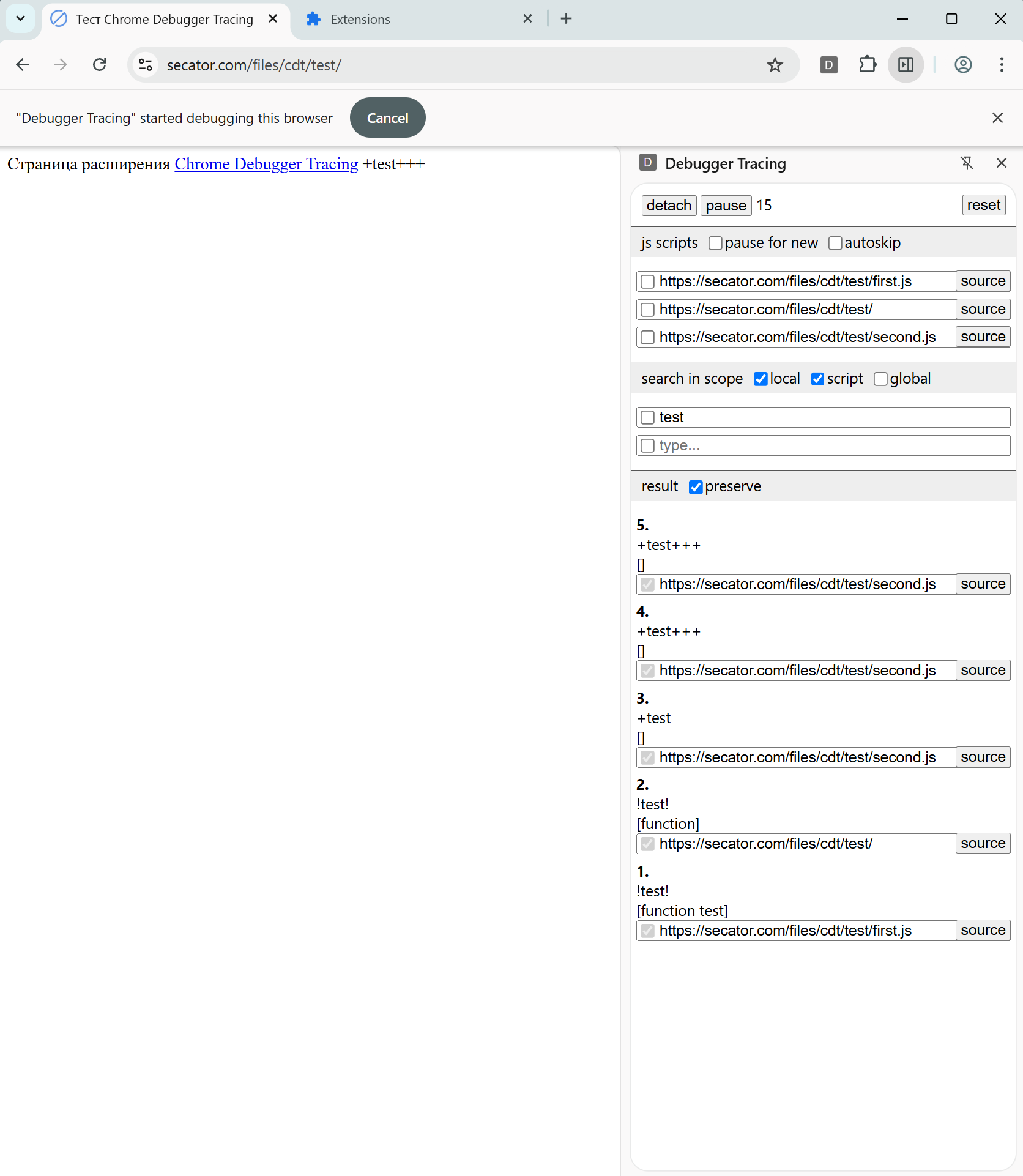Screen dimensions: 1023x1176
Task: Reload the current page
Action: [99, 65]
